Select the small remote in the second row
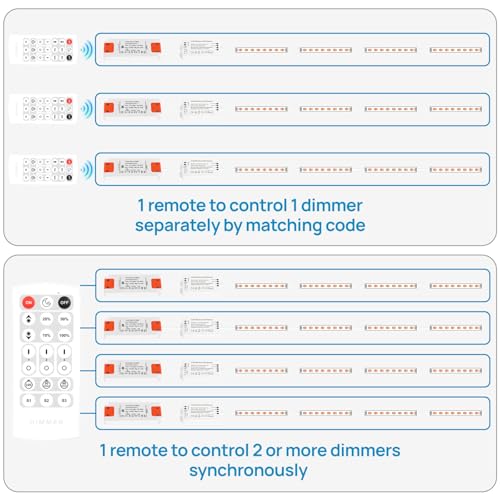 (43, 109)
